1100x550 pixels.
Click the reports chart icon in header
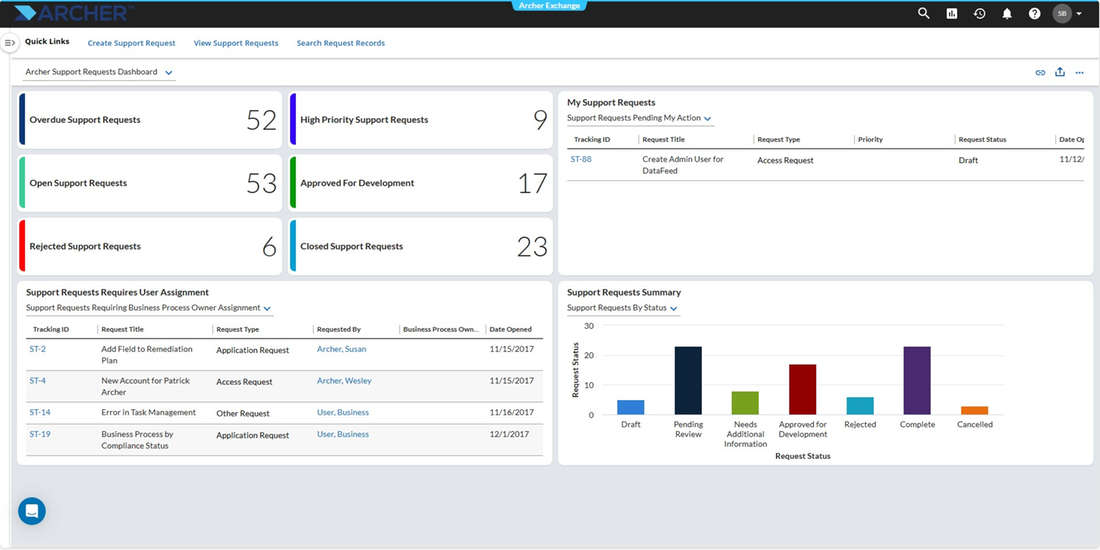[x=952, y=13]
